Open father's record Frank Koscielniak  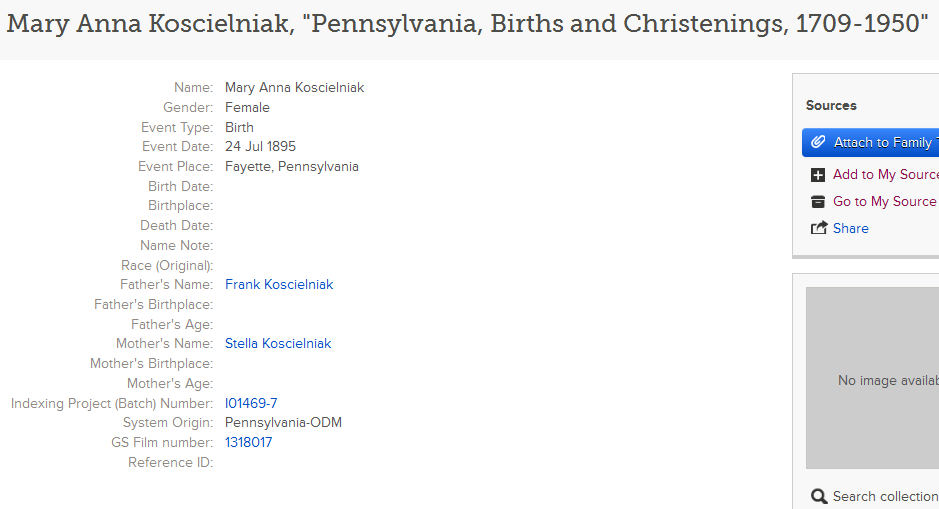279,285
